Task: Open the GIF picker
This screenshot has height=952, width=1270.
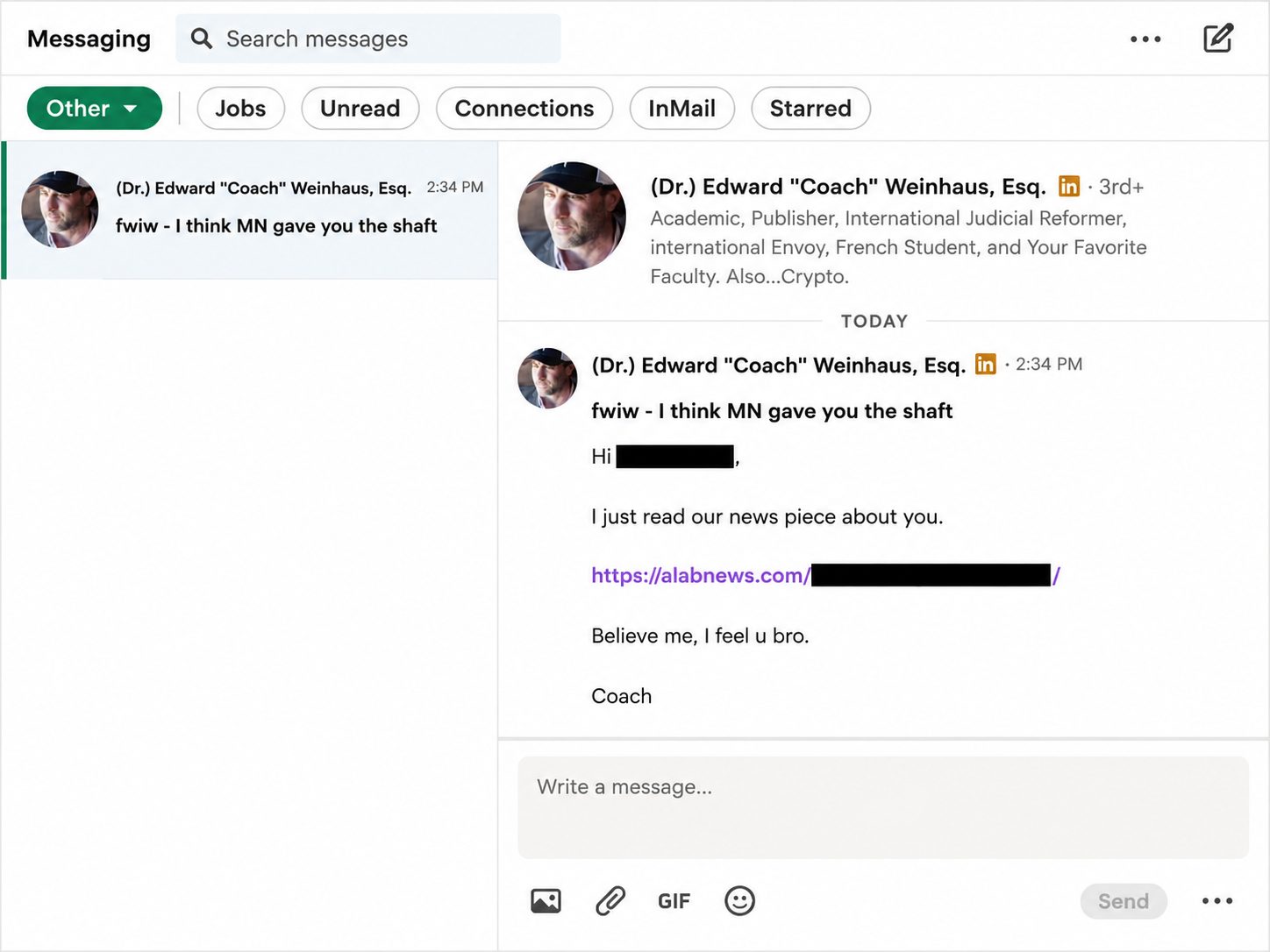Action: point(674,901)
